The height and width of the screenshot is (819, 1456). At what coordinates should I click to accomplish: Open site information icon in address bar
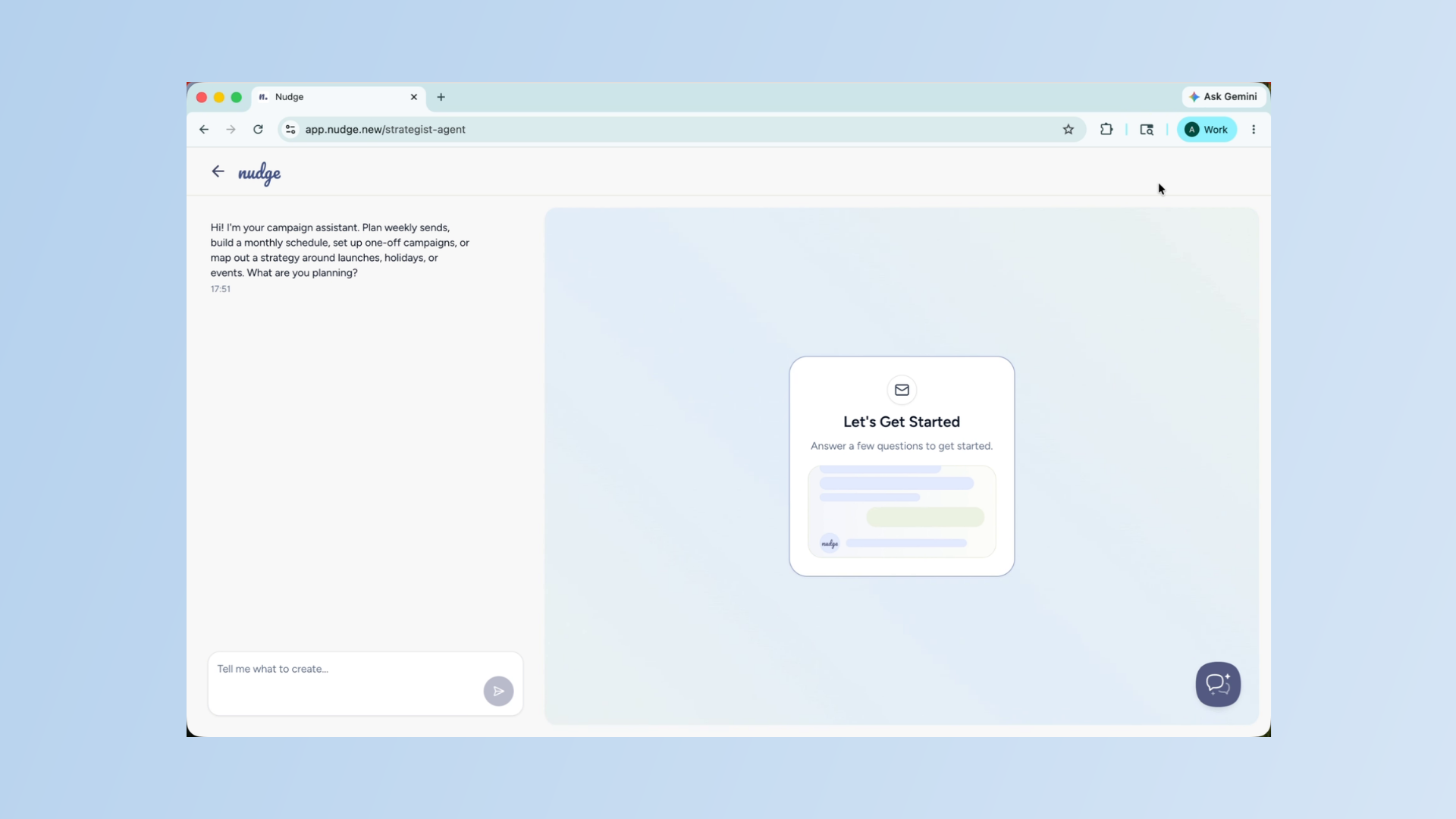coord(290,130)
